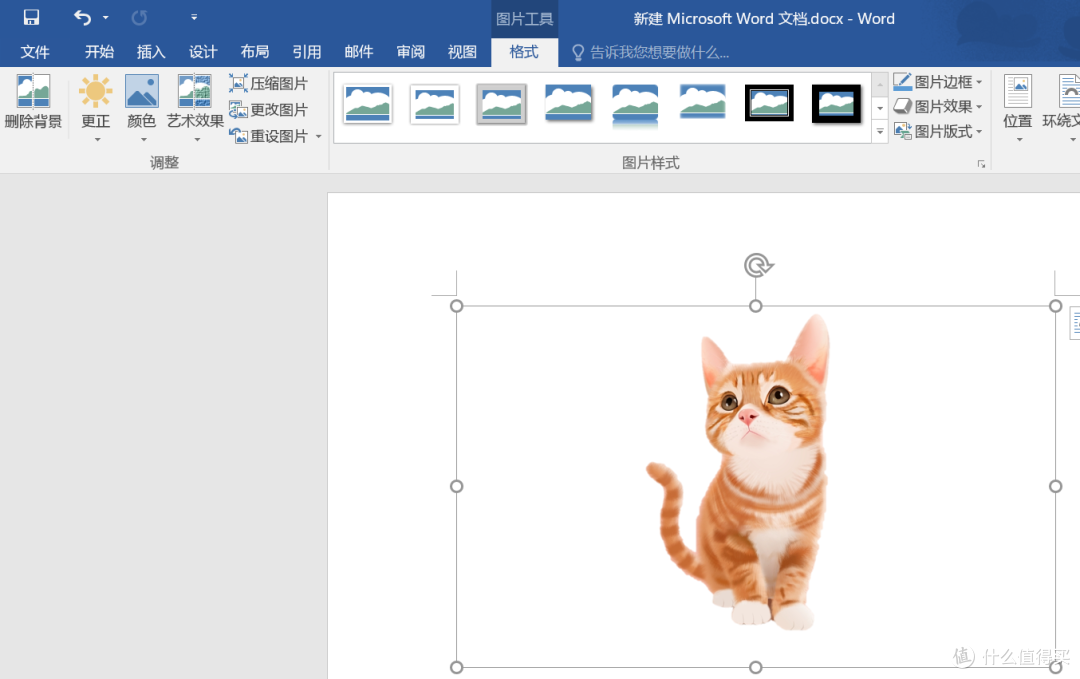The width and height of the screenshot is (1080, 679).
Task: Open the 图片样式 dialog launcher icon
Action: pos(982,164)
